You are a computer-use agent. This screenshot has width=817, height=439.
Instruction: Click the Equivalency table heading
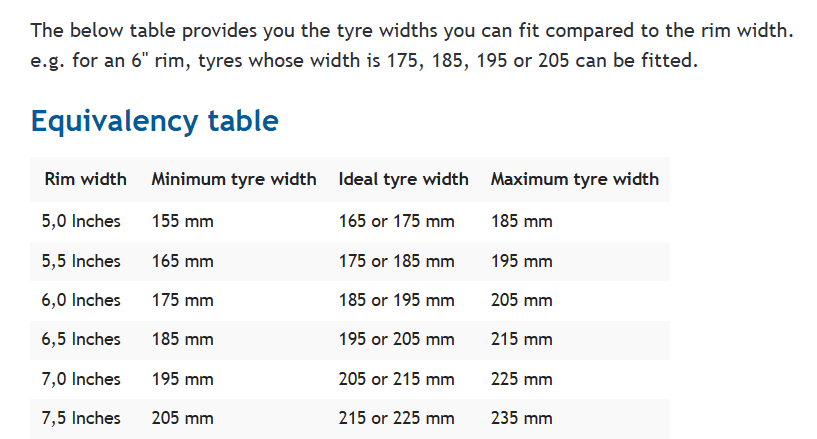(x=154, y=121)
